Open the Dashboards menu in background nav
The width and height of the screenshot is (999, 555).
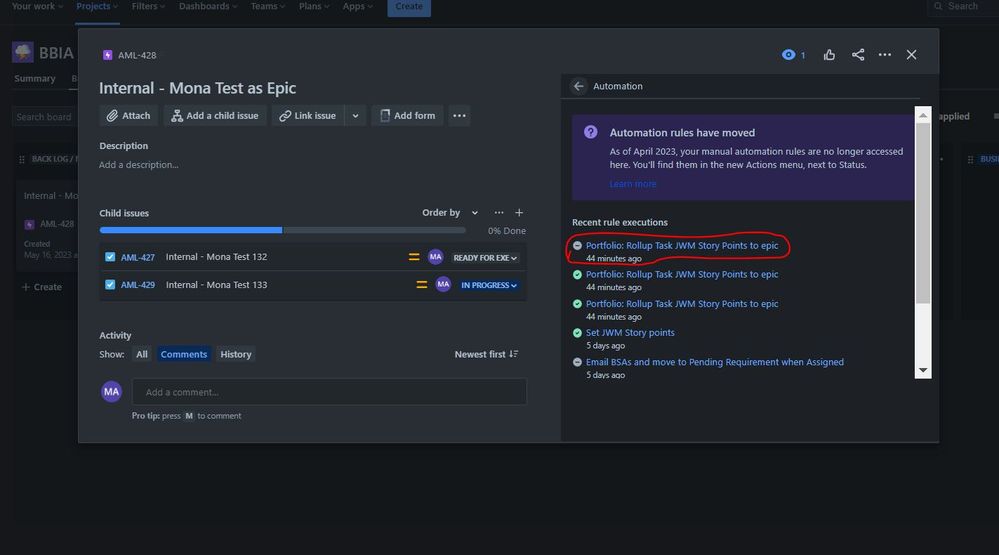[x=208, y=6]
